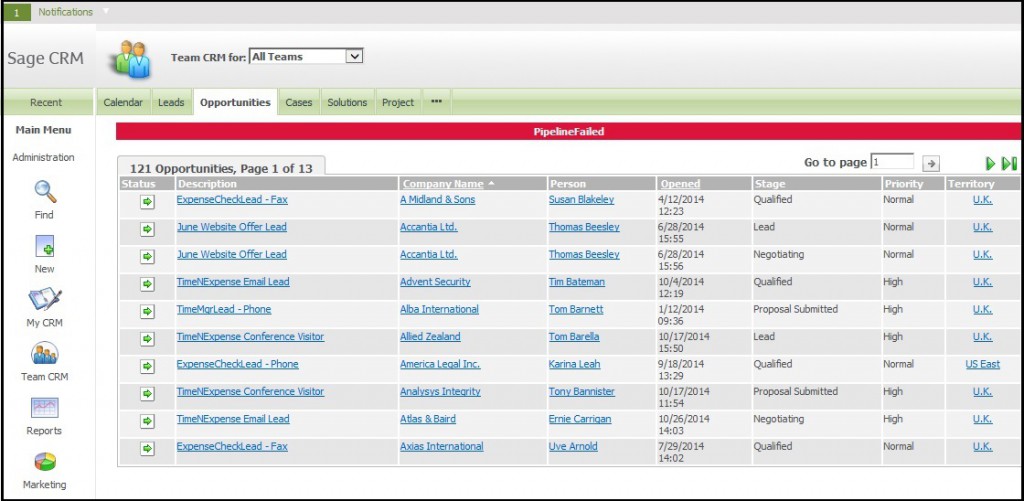
Task: Sort by the Company Name column
Action: 443,184
